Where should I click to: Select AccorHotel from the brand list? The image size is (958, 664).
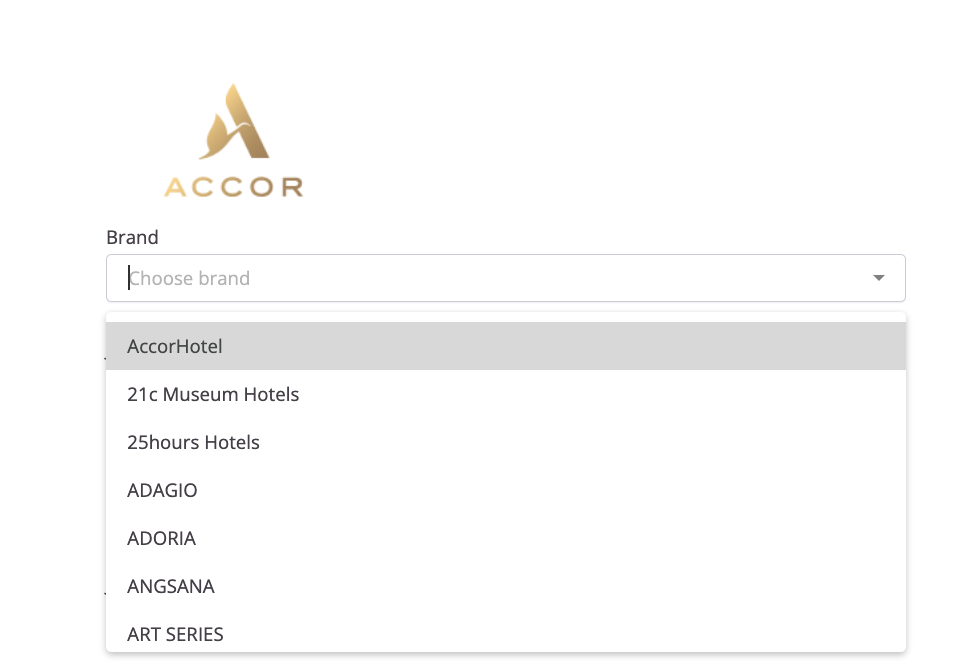[506, 346]
